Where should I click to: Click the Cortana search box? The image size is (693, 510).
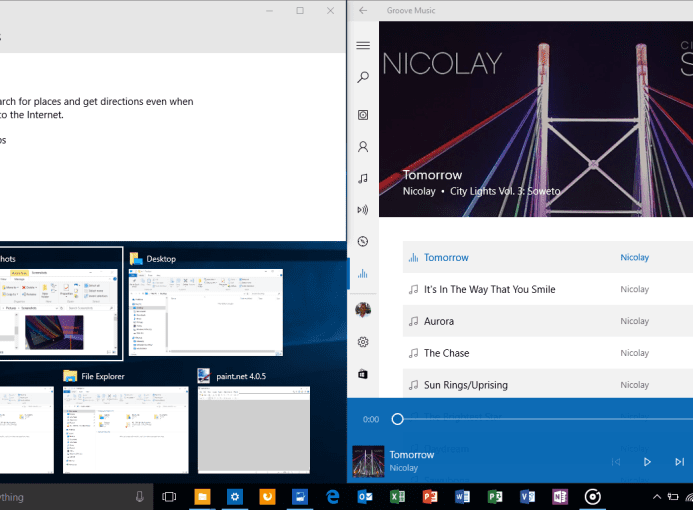tap(76, 497)
